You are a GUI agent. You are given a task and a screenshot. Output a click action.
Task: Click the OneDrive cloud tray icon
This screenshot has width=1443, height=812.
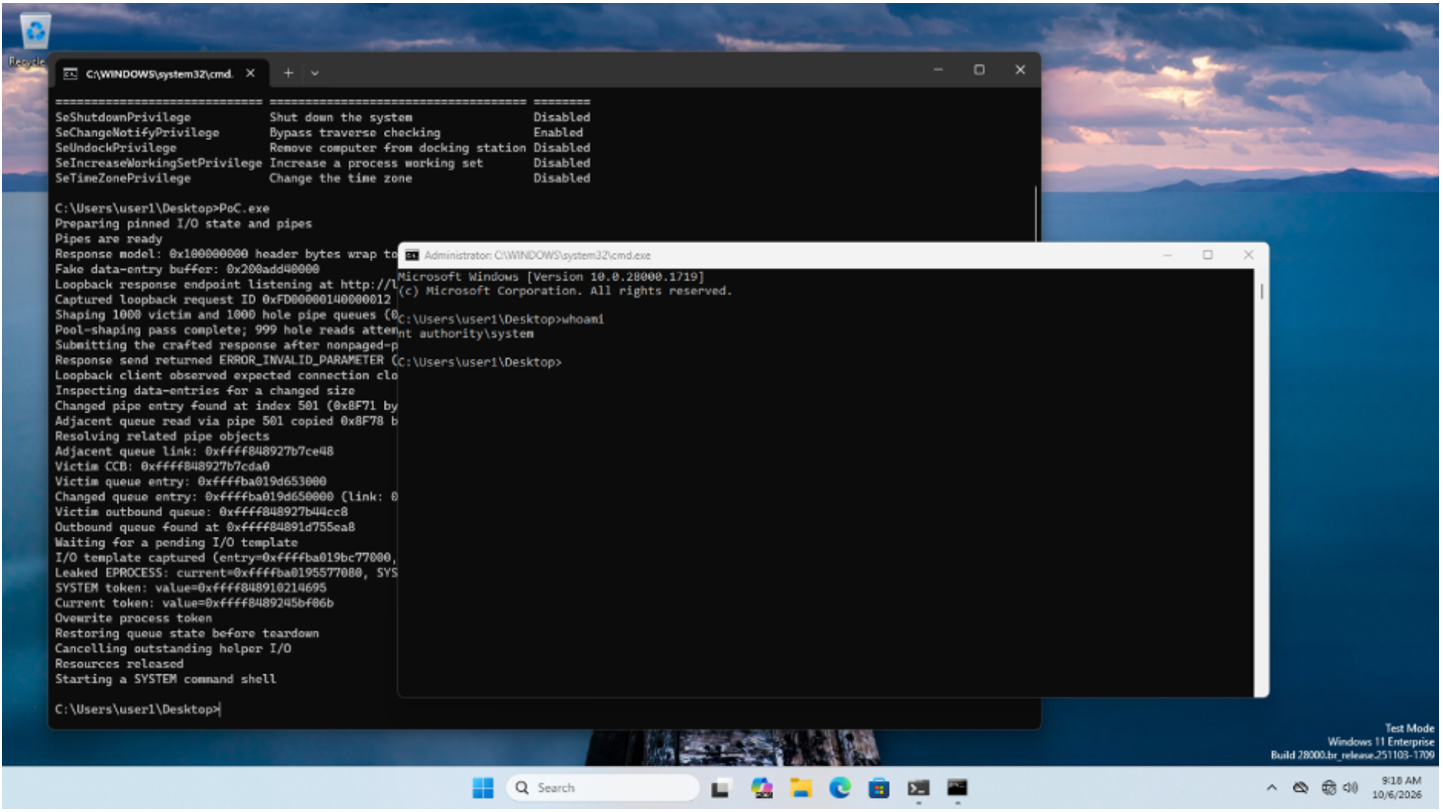tap(1301, 788)
